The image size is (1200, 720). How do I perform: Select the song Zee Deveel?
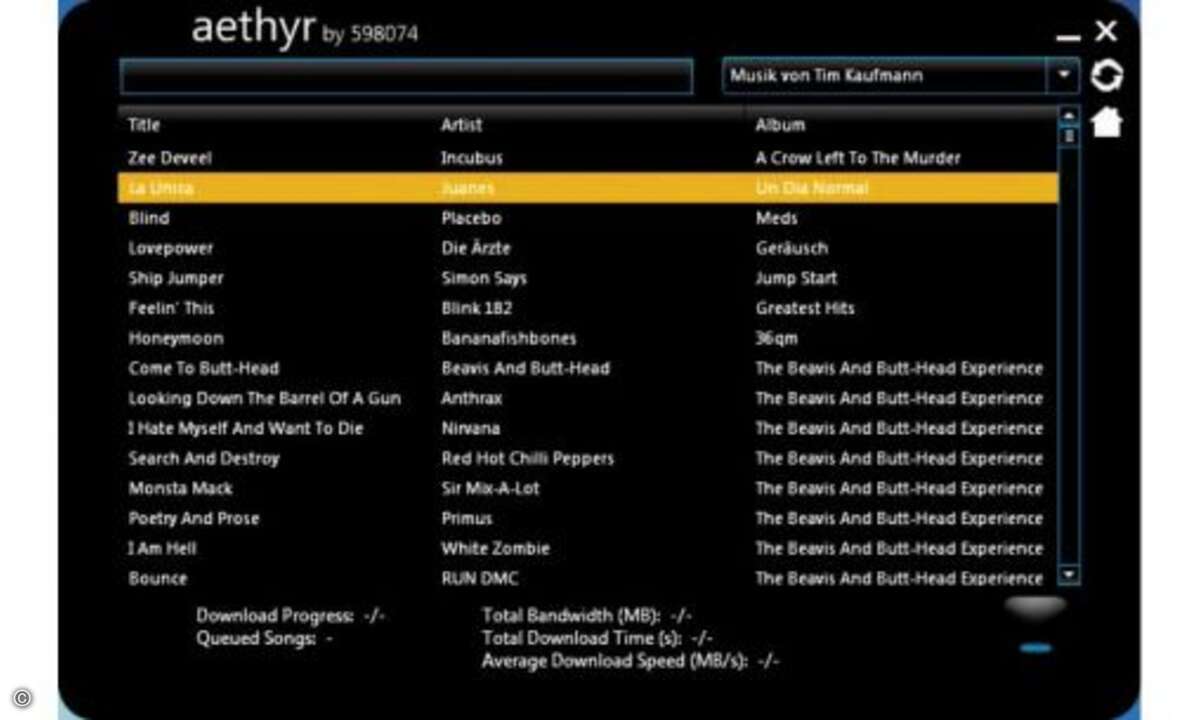click(170, 158)
